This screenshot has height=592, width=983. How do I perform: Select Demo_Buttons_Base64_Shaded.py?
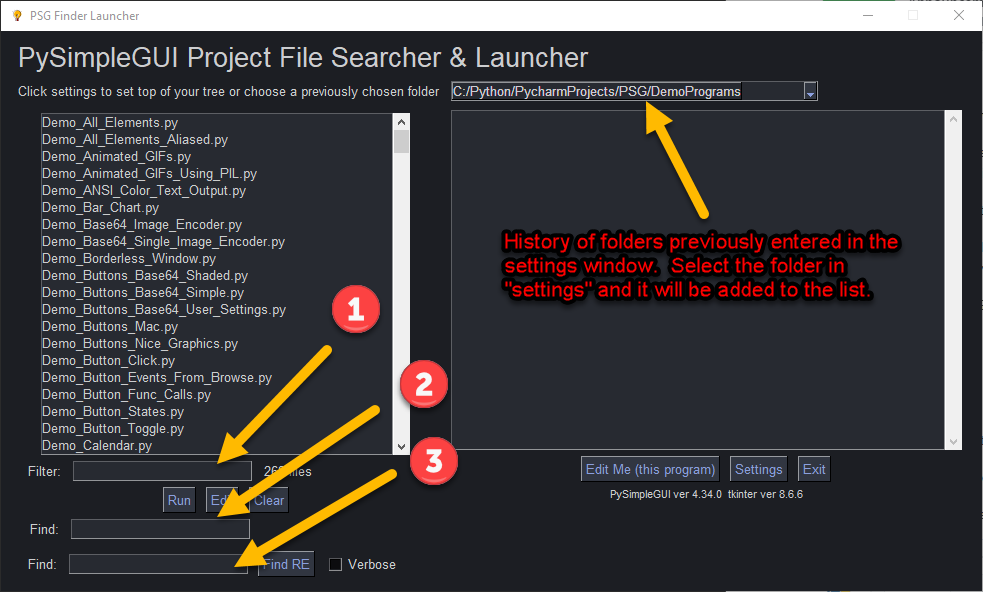click(x=145, y=275)
